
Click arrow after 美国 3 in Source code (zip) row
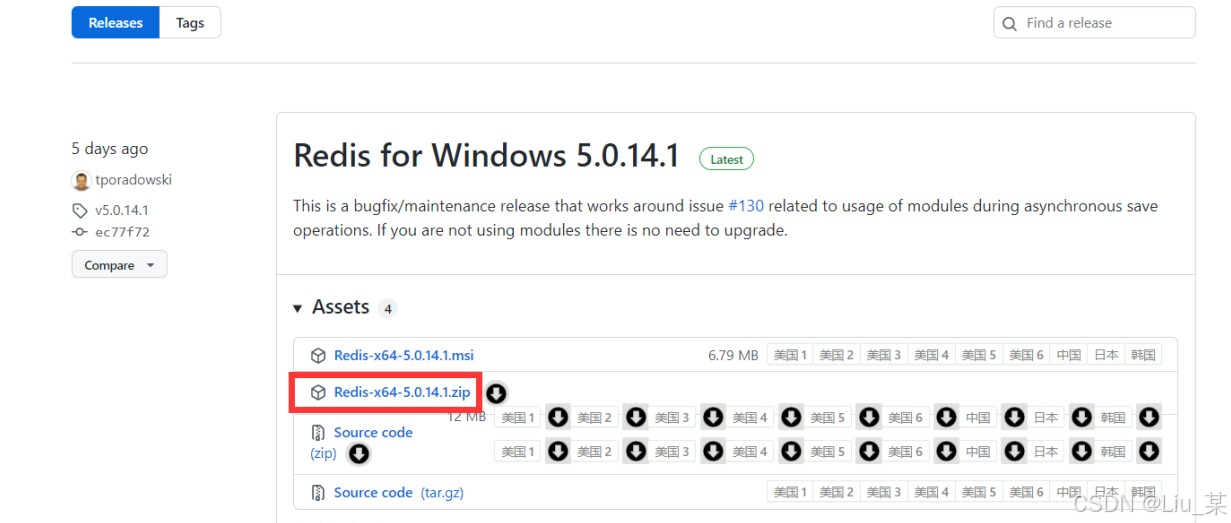(712, 451)
